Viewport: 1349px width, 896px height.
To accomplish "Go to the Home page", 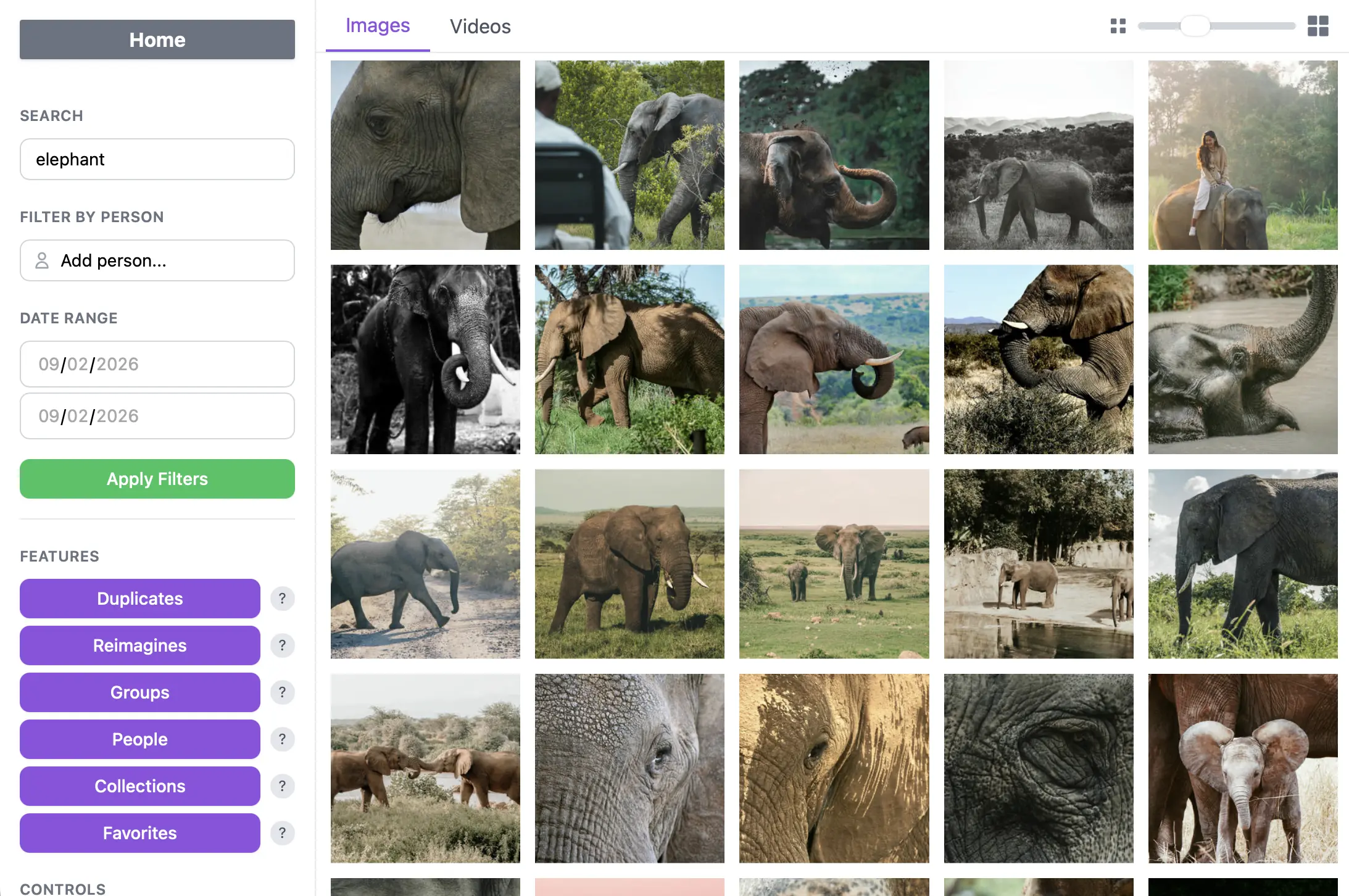I will pyautogui.click(x=157, y=39).
